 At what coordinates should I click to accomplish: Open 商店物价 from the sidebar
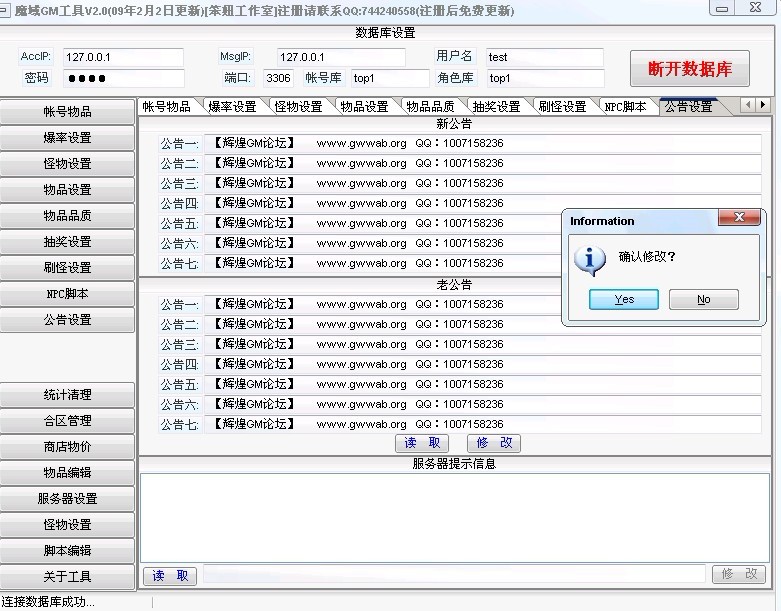coord(67,447)
